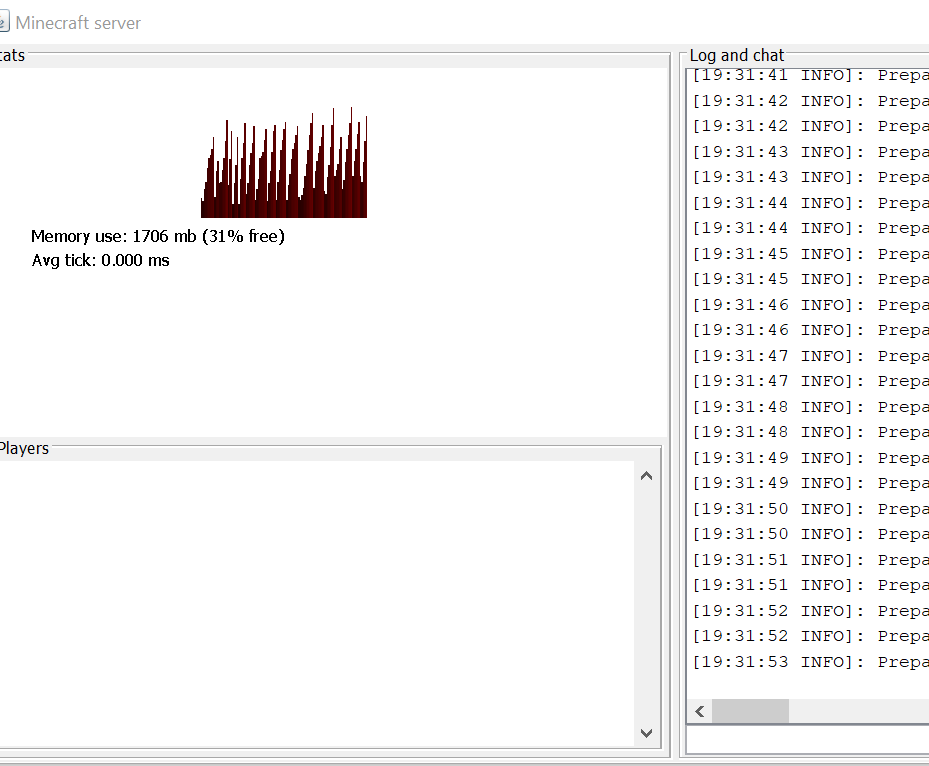929x766 pixels.
Task: Click the log scroll-left arrow
Action: pos(700,711)
